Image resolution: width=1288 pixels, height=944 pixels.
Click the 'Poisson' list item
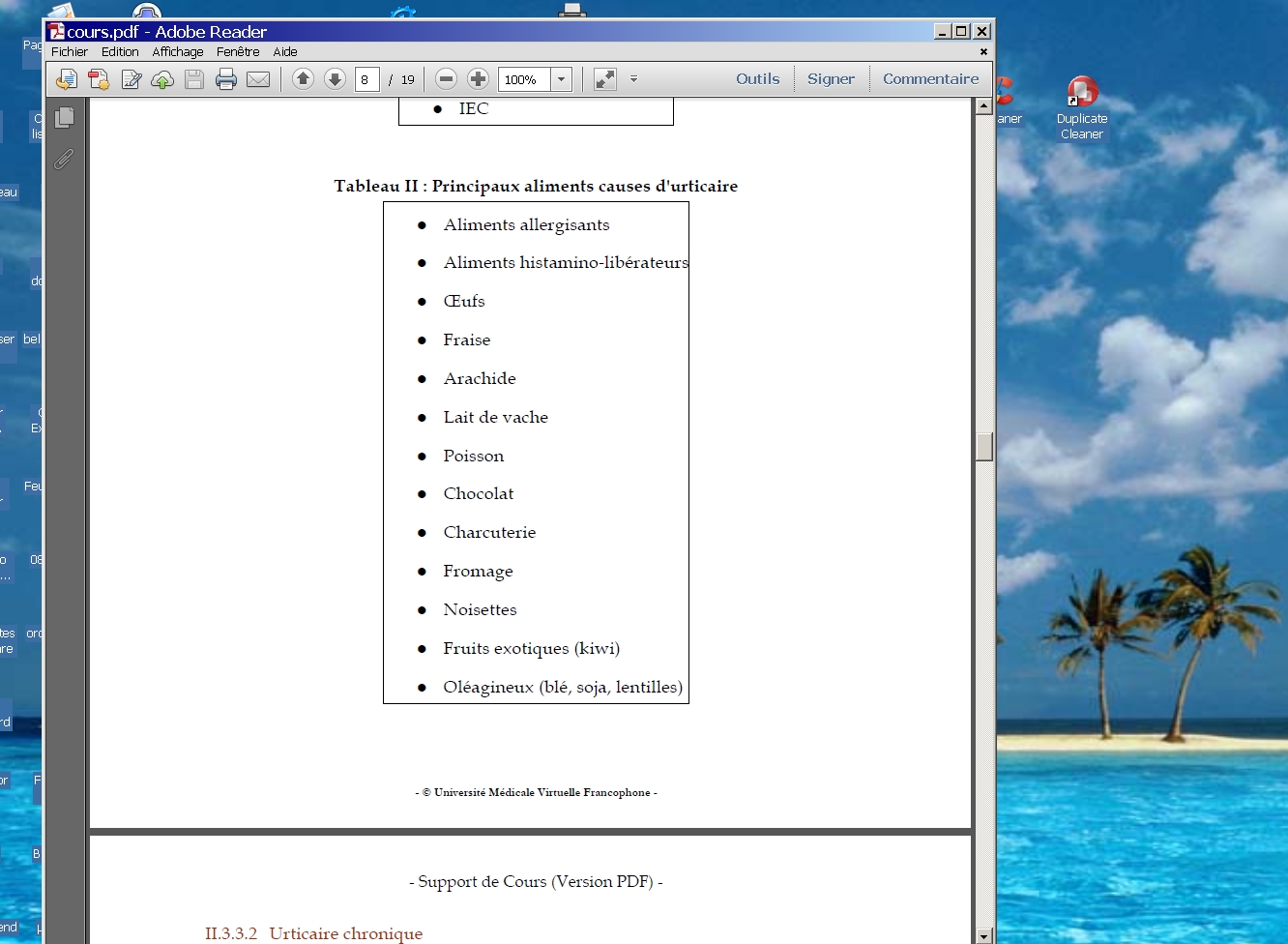474,456
